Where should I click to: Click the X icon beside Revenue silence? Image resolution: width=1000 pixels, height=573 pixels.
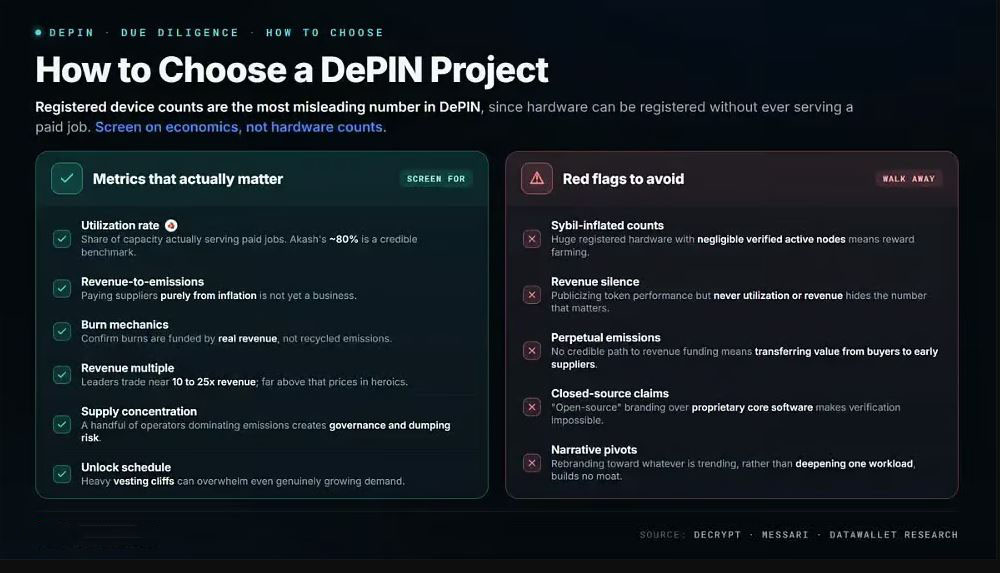(x=532, y=295)
